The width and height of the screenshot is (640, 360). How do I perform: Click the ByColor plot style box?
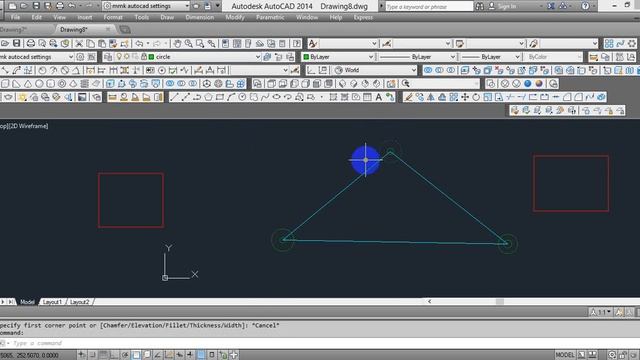tap(553, 57)
